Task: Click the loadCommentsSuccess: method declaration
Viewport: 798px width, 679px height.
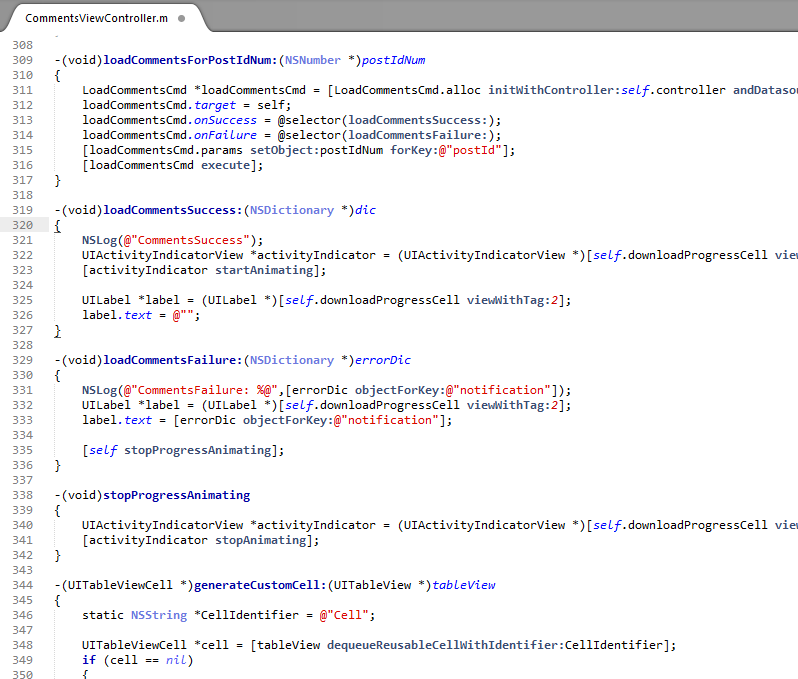Action: (x=173, y=210)
